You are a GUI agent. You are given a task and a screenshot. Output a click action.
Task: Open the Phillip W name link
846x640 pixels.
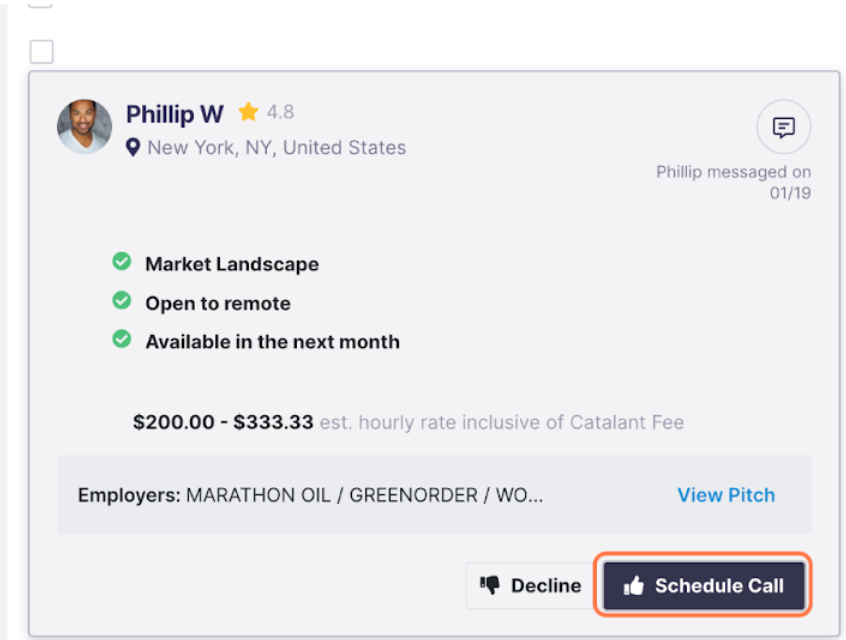pyautogui.click(x=175, y=114)
